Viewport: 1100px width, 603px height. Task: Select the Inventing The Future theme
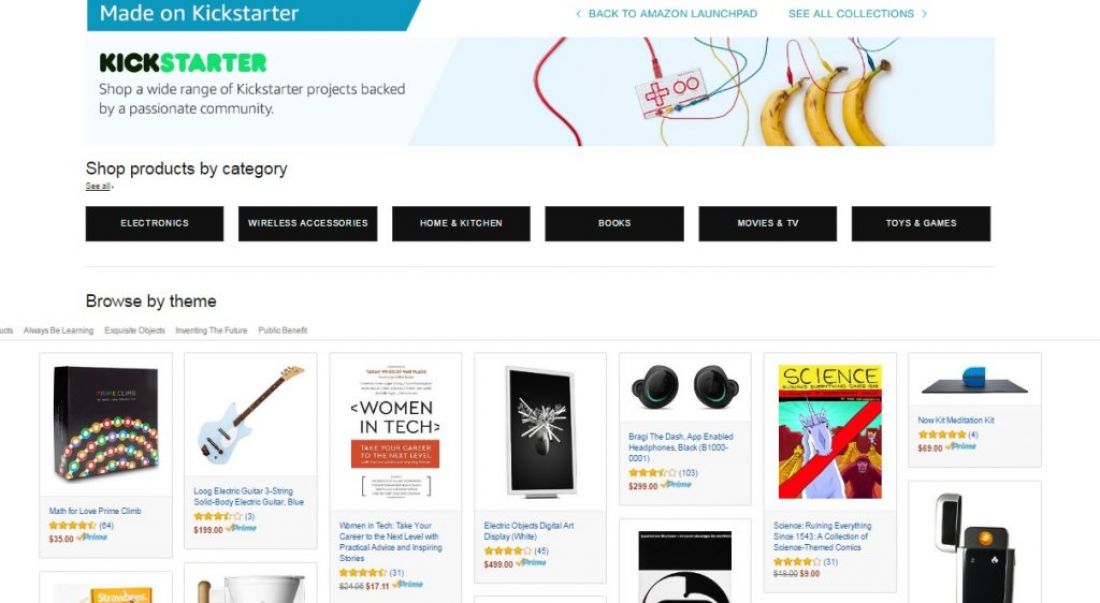coord(211,330)
